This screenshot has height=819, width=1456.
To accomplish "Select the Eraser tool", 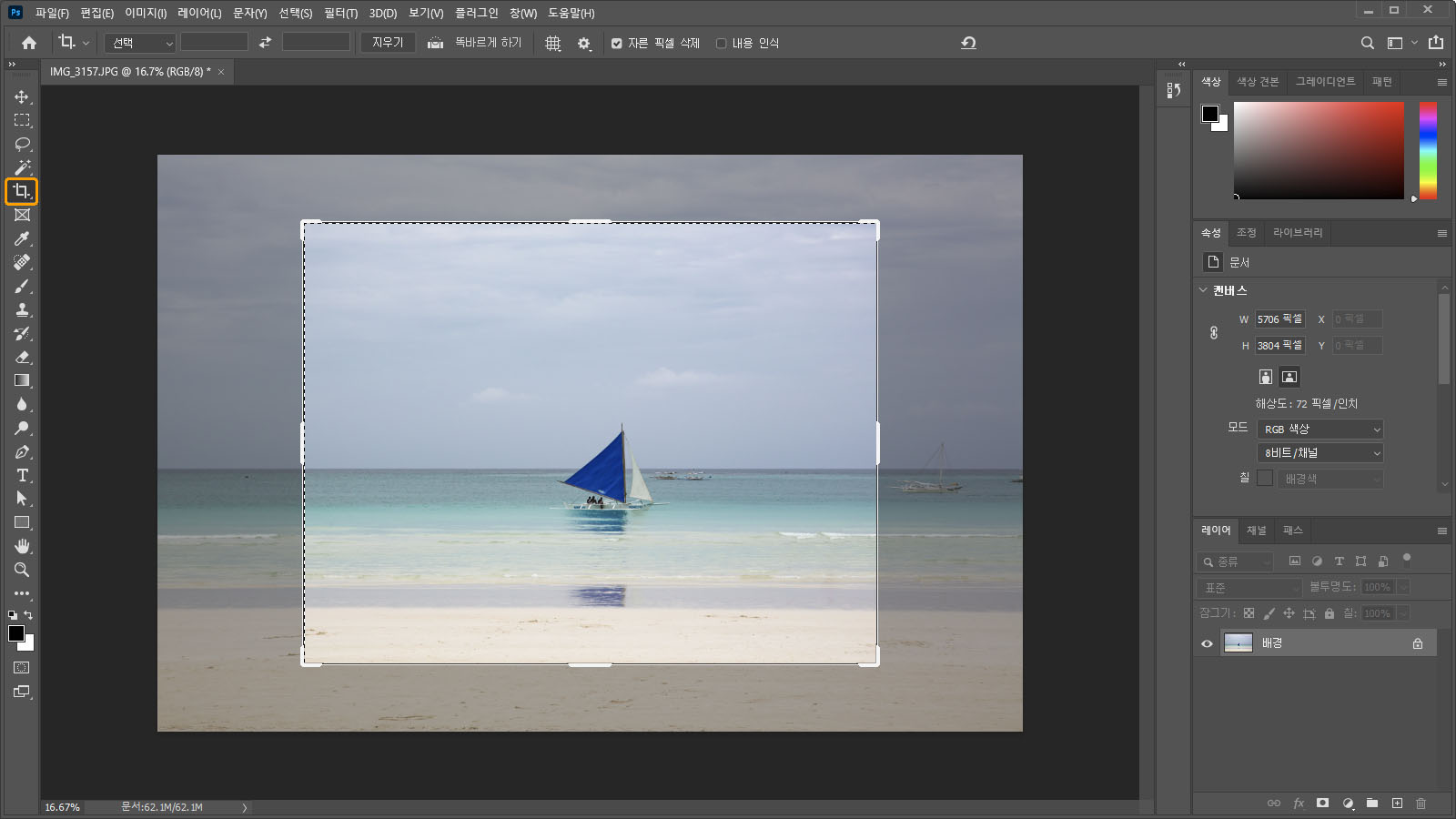I will (x=22, y=357).
